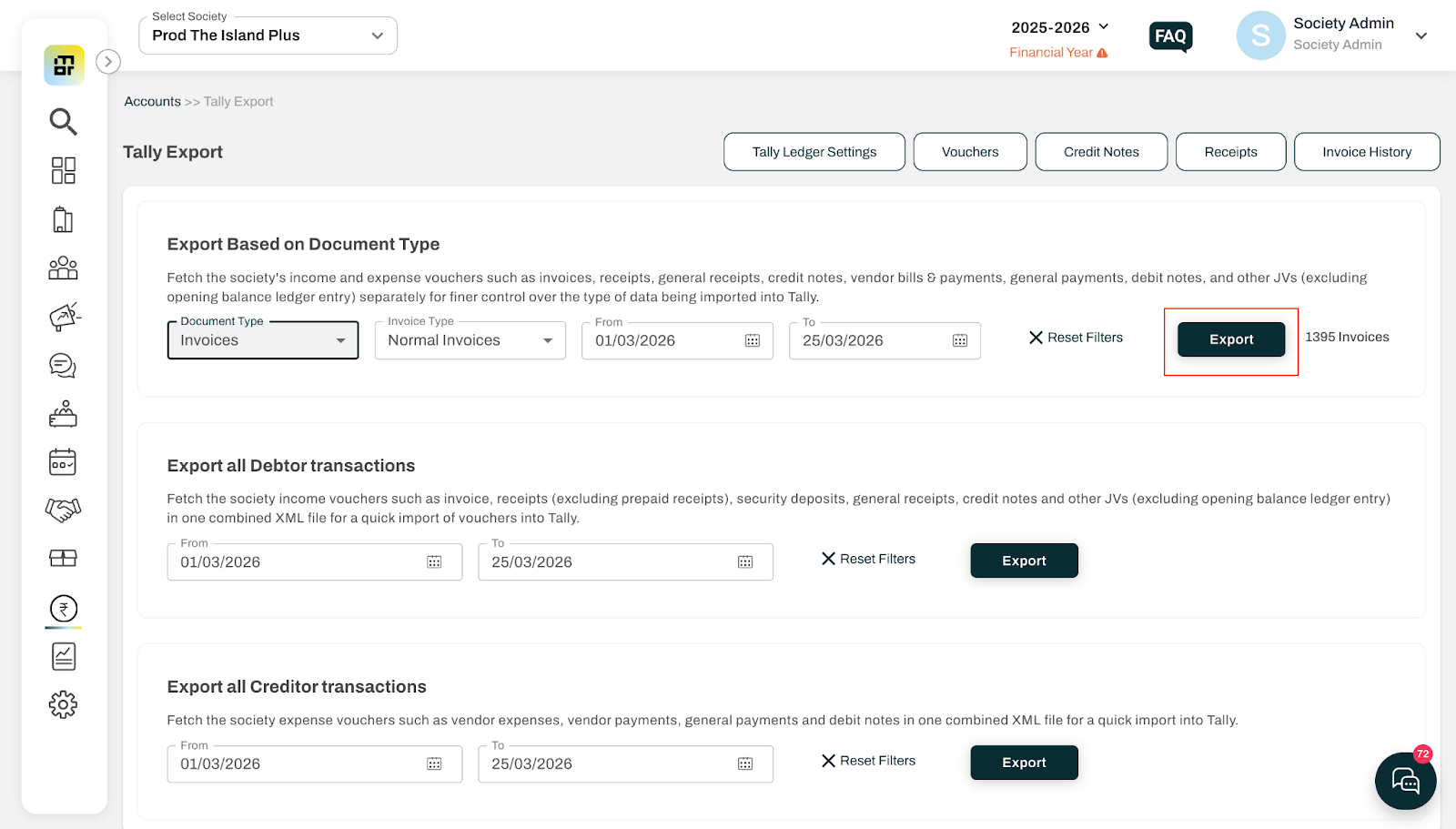Open the package box icon in the sidebar

63,558
